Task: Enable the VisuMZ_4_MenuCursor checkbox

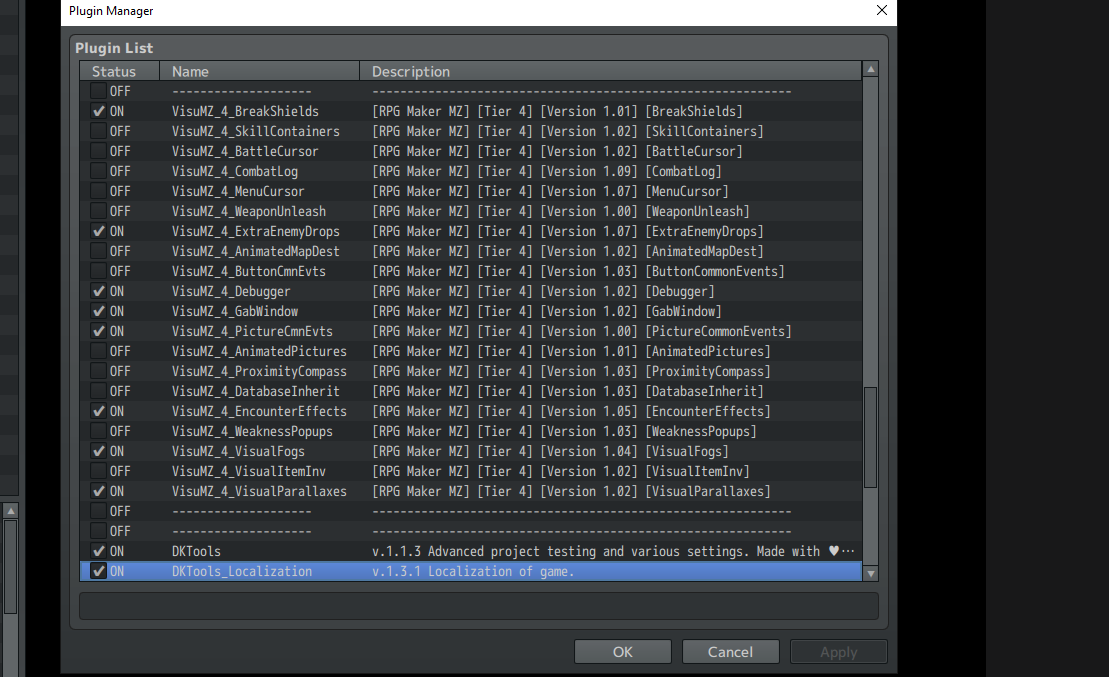Action: (x=98, y=191)
